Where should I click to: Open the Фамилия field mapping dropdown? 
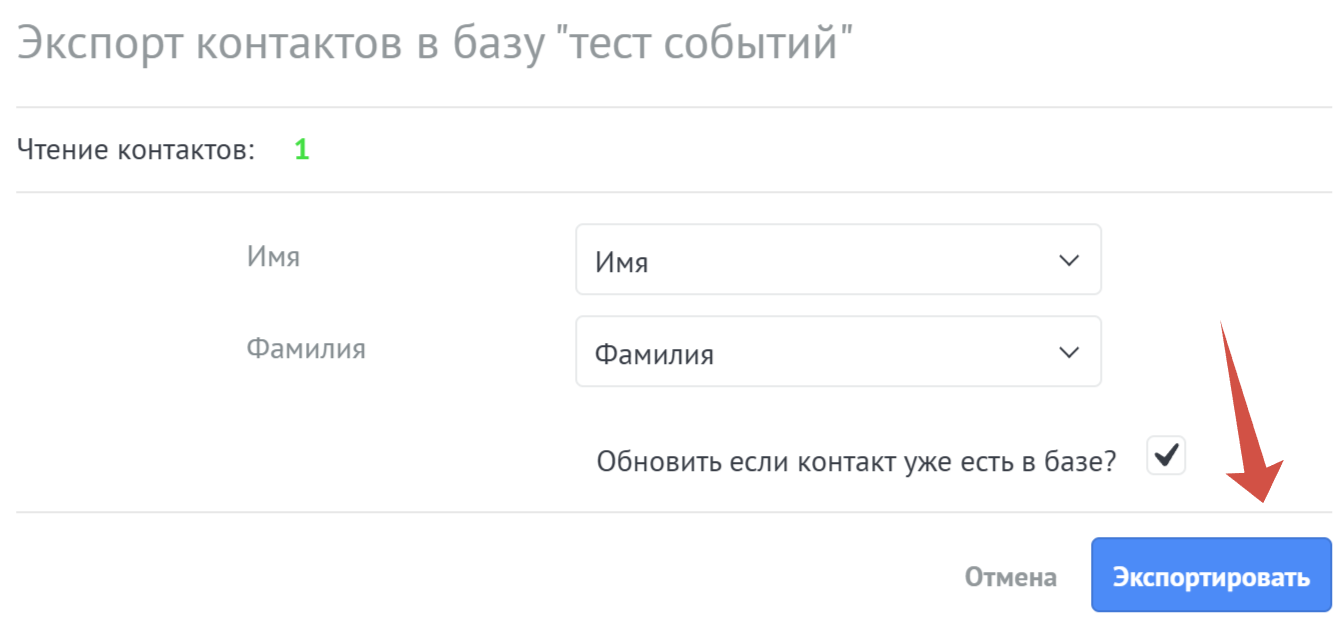click(x=838, y=352)
